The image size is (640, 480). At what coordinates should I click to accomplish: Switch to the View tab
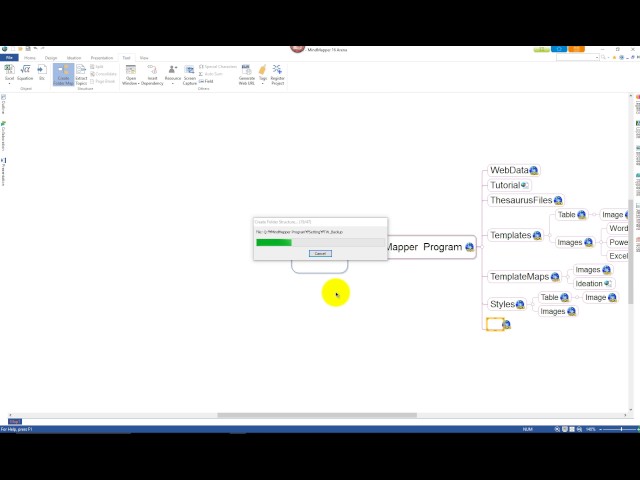click(x=144, y=58)
